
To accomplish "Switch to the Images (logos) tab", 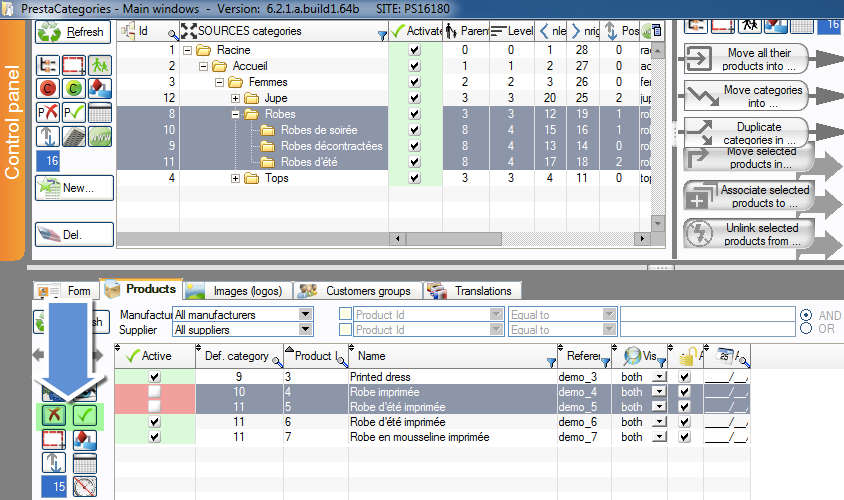I will click(238, 291).
